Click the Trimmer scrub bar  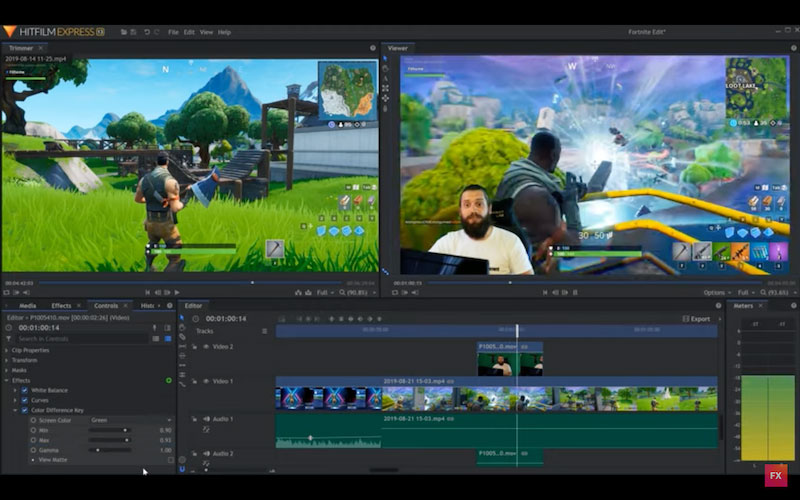pyautogui.click(x=190, y=283)
